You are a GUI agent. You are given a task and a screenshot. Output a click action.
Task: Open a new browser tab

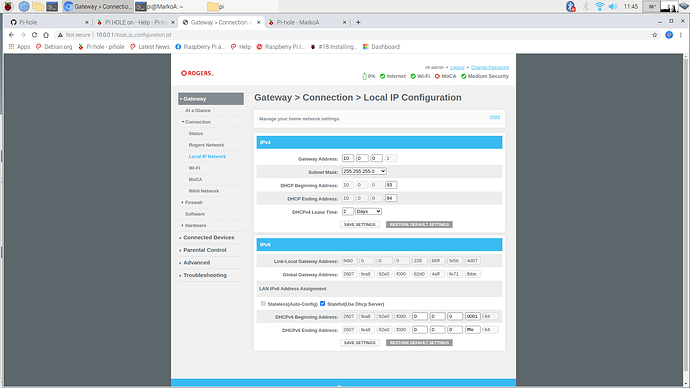[358, 22]
